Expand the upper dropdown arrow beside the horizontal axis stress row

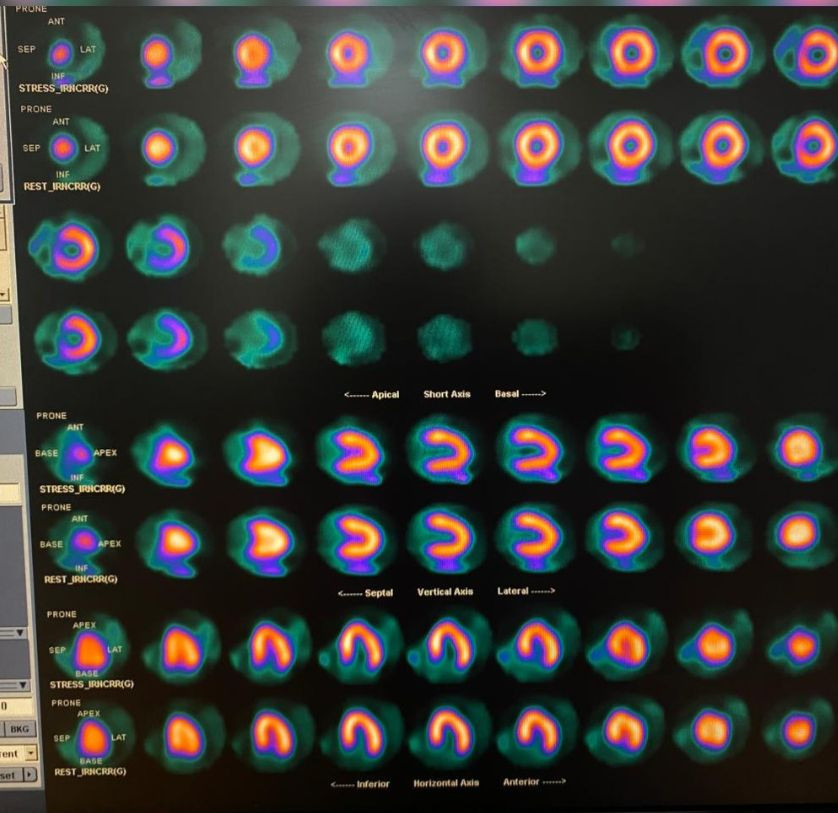22,633
